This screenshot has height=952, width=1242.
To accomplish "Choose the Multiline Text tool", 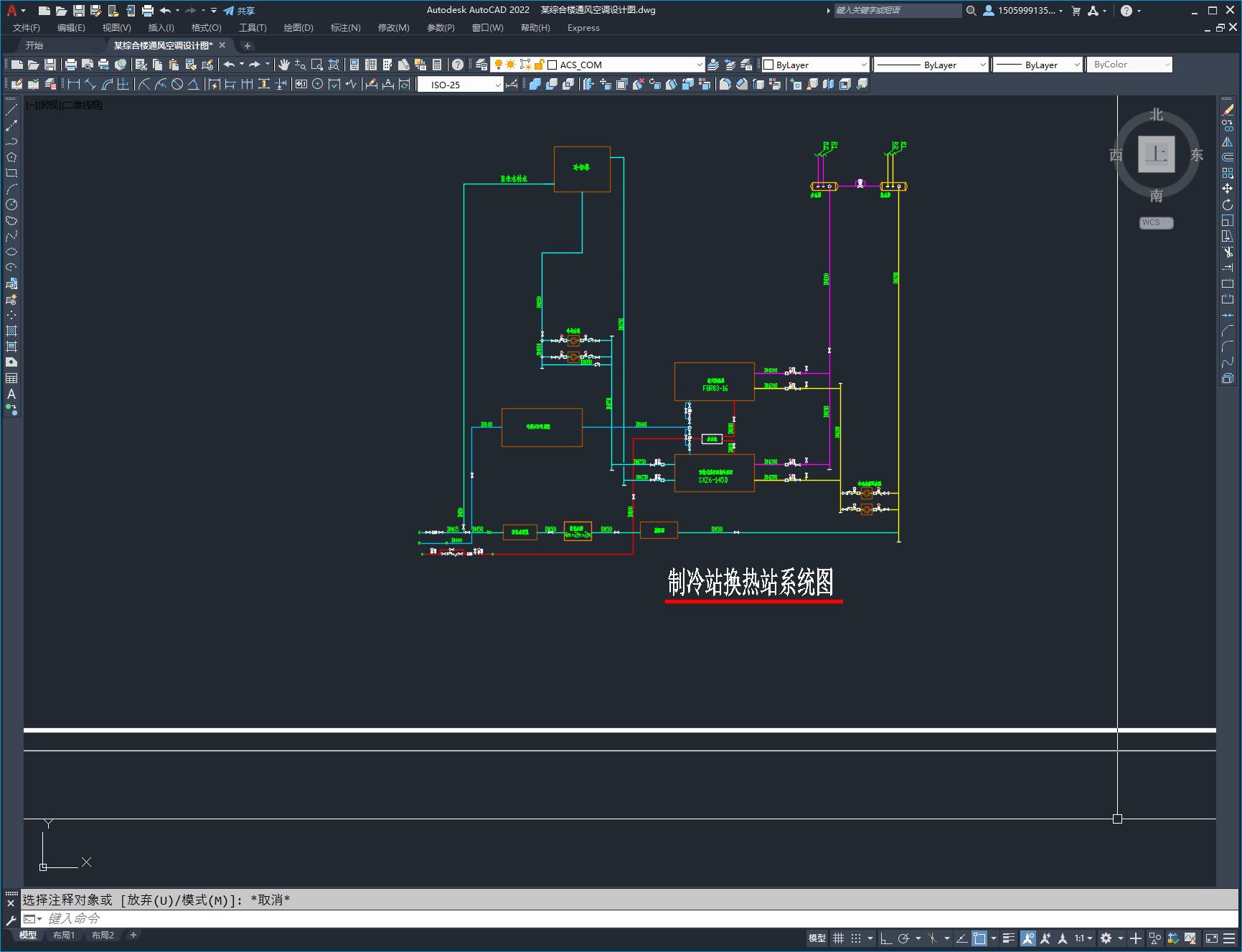I will pyautogui.click(x=11, y=394).
